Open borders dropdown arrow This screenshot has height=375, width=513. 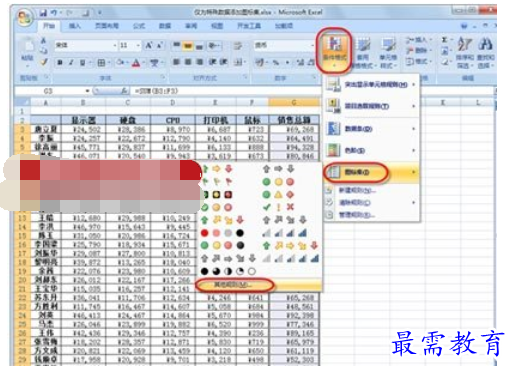pyautogui.click(x=108, y=62)
